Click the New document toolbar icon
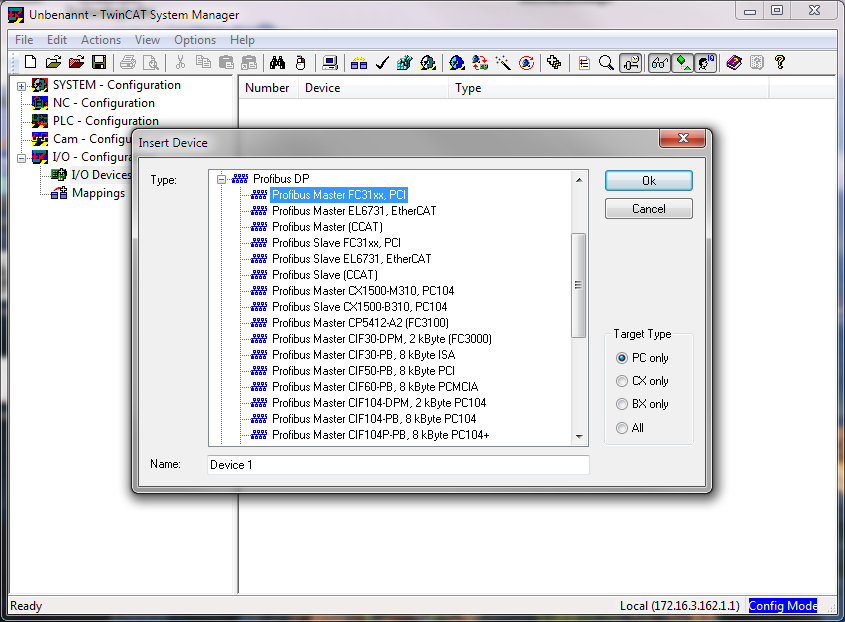This screenshot has width=845, height=622. pos(31,63)
